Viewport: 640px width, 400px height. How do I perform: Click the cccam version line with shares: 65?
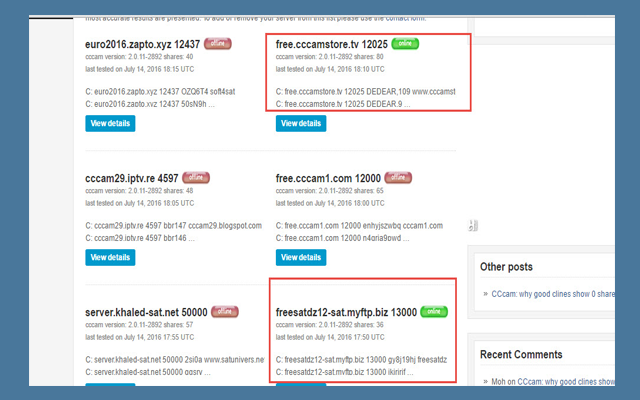click(329, 191)
